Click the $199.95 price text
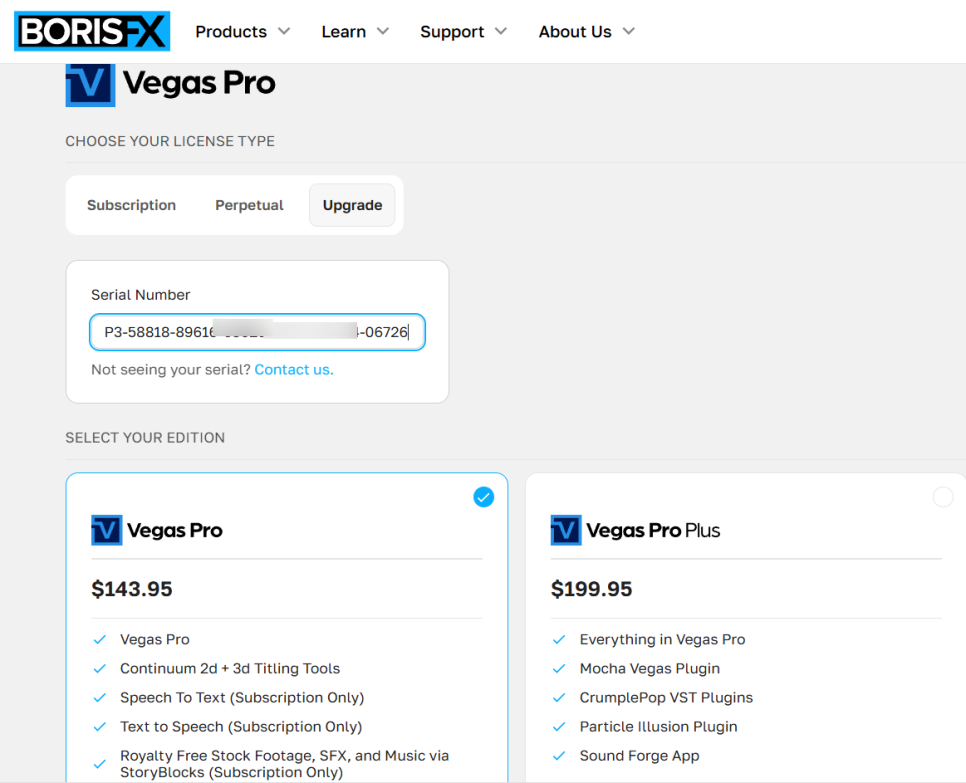Screen dimensions: 966x783 591,589
